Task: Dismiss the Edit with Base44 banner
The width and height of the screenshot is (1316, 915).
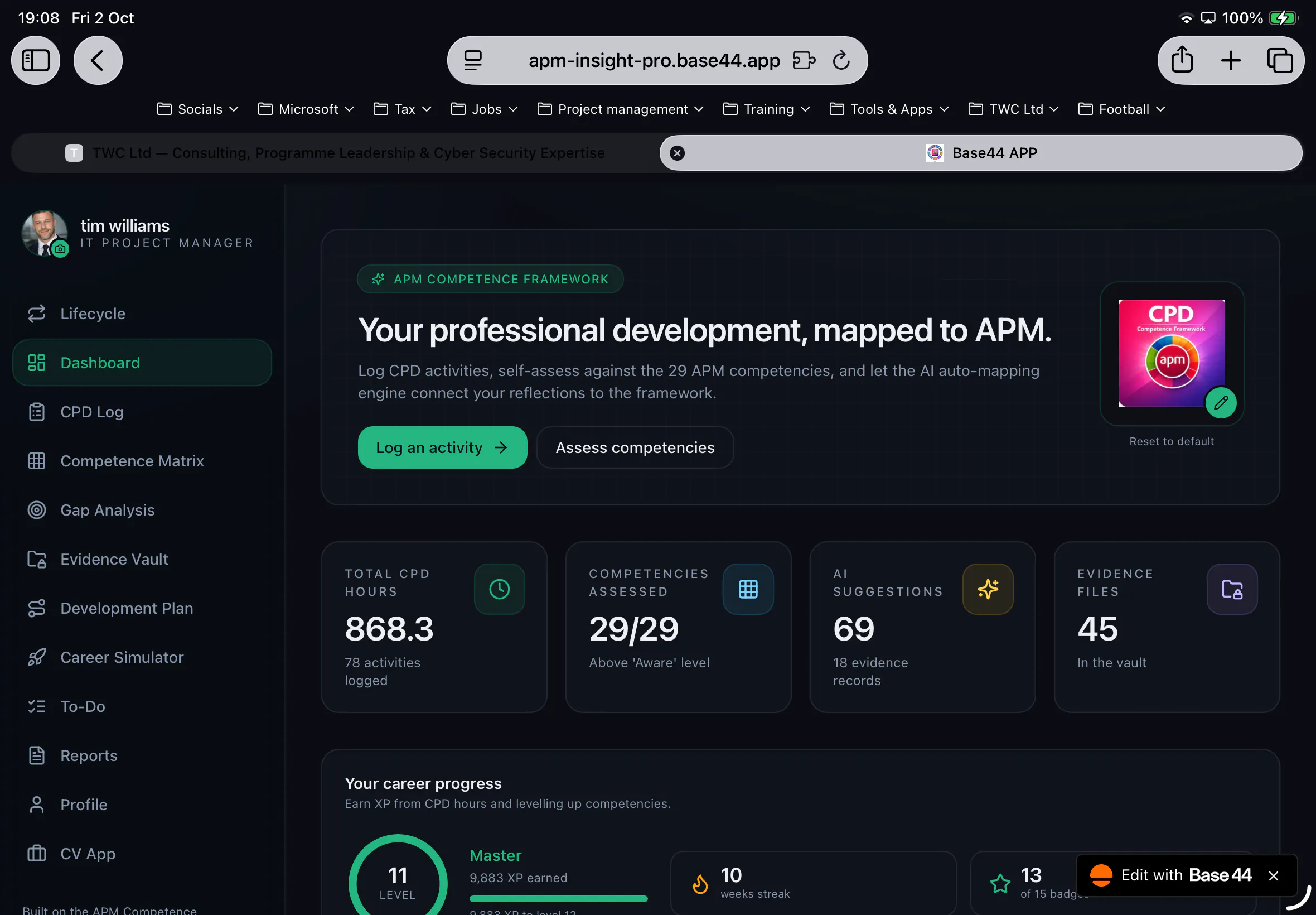Action: [x=1273, y=875]
